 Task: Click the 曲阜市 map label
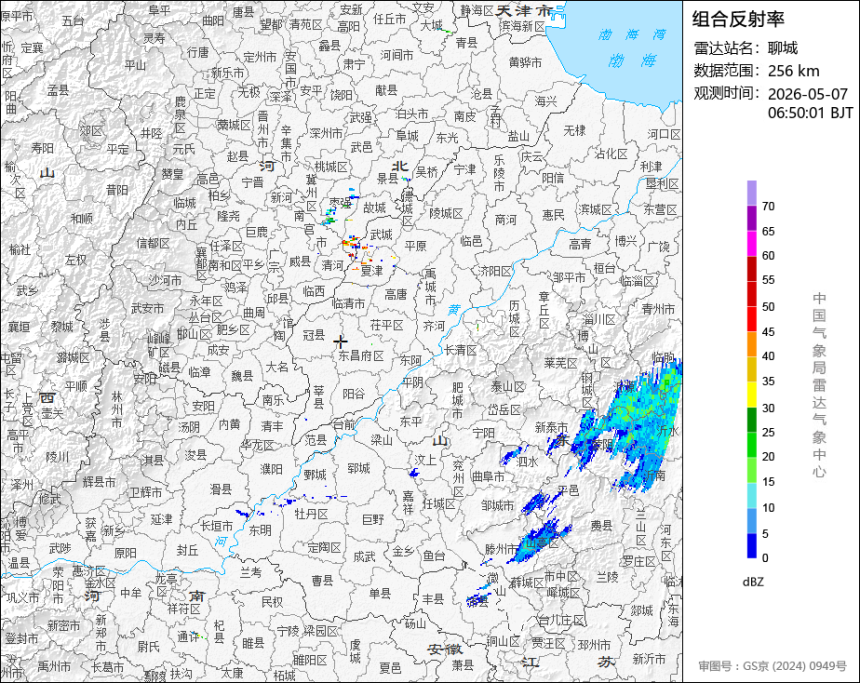[488, 477]
